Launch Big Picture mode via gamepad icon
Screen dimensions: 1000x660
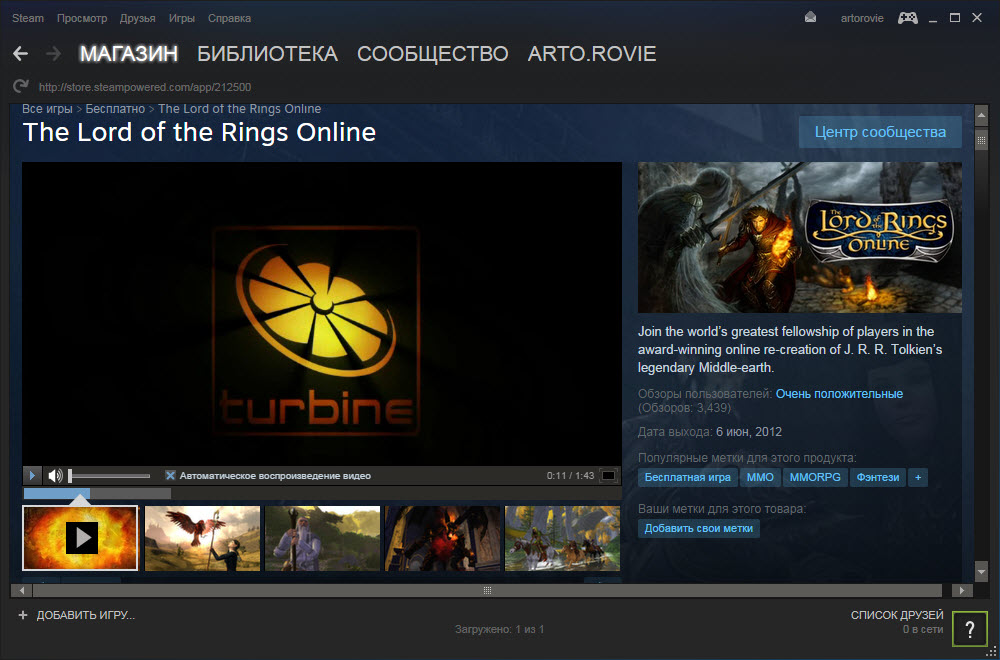(x=908, y=18)
